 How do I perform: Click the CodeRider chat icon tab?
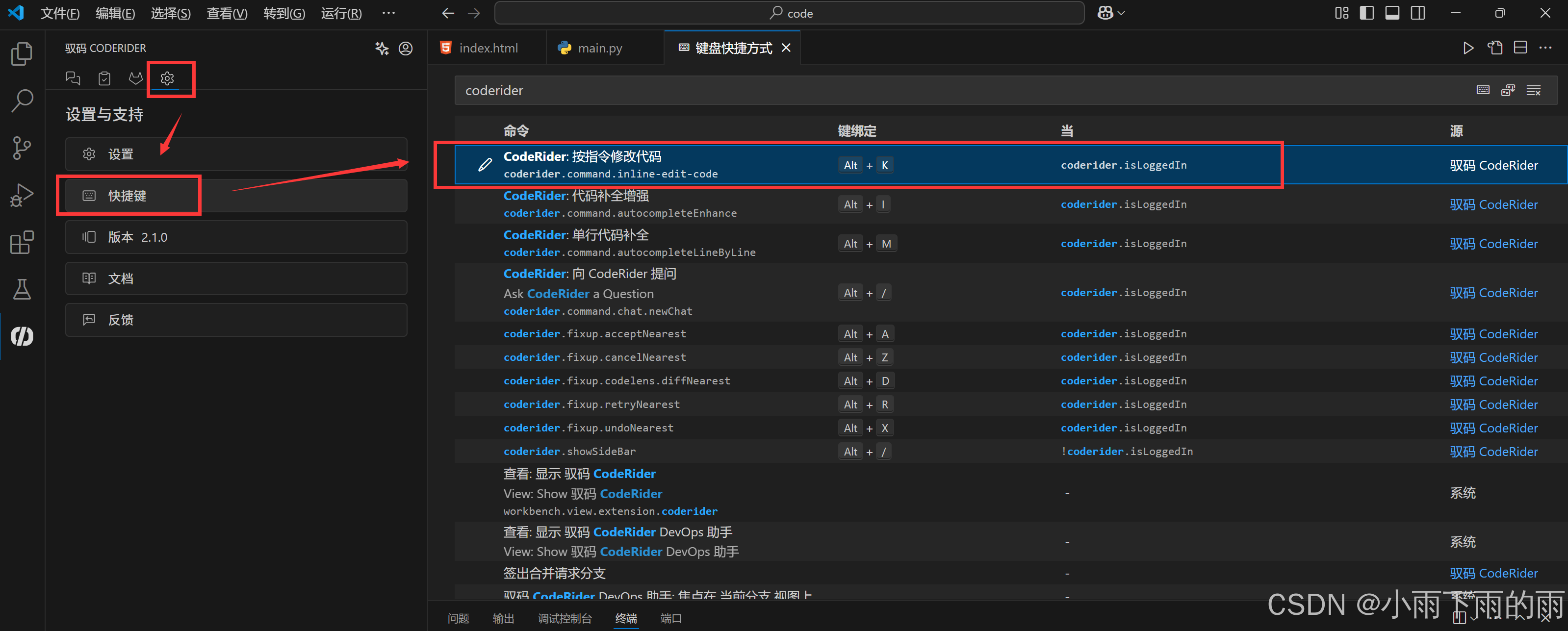[73, 78]
